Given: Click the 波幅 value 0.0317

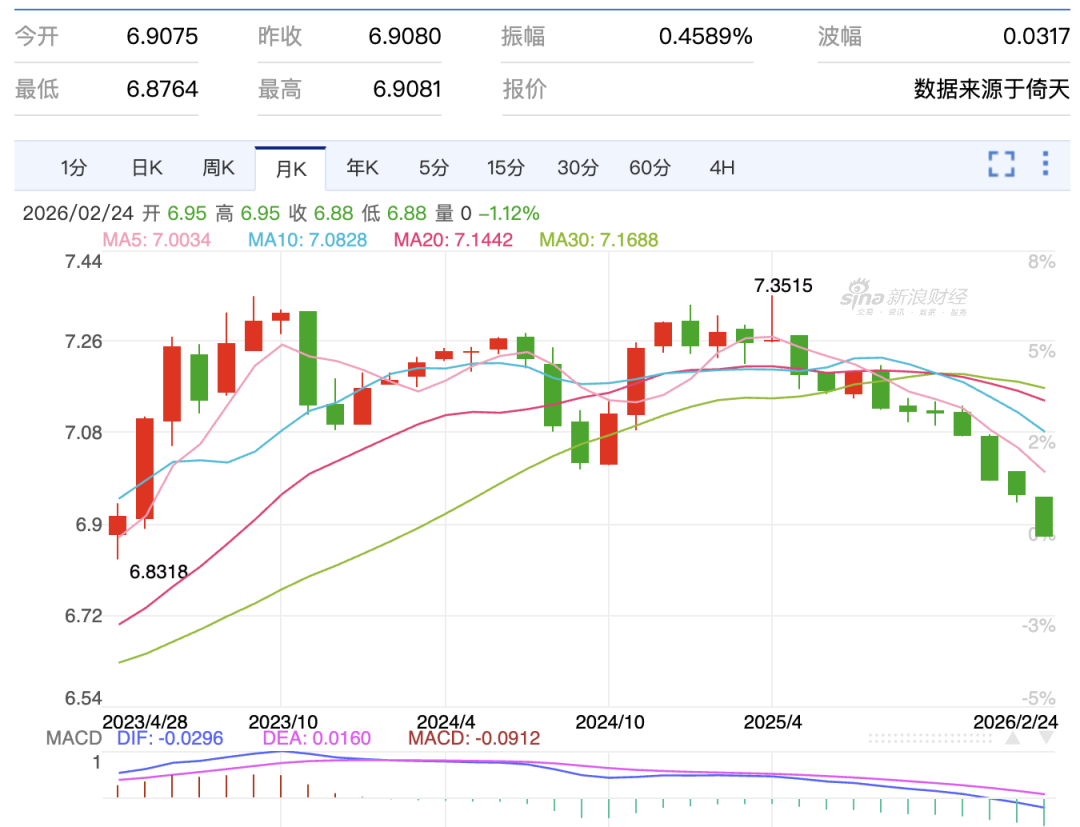Looking at the screenshot, I should (x=1036, y=36).
